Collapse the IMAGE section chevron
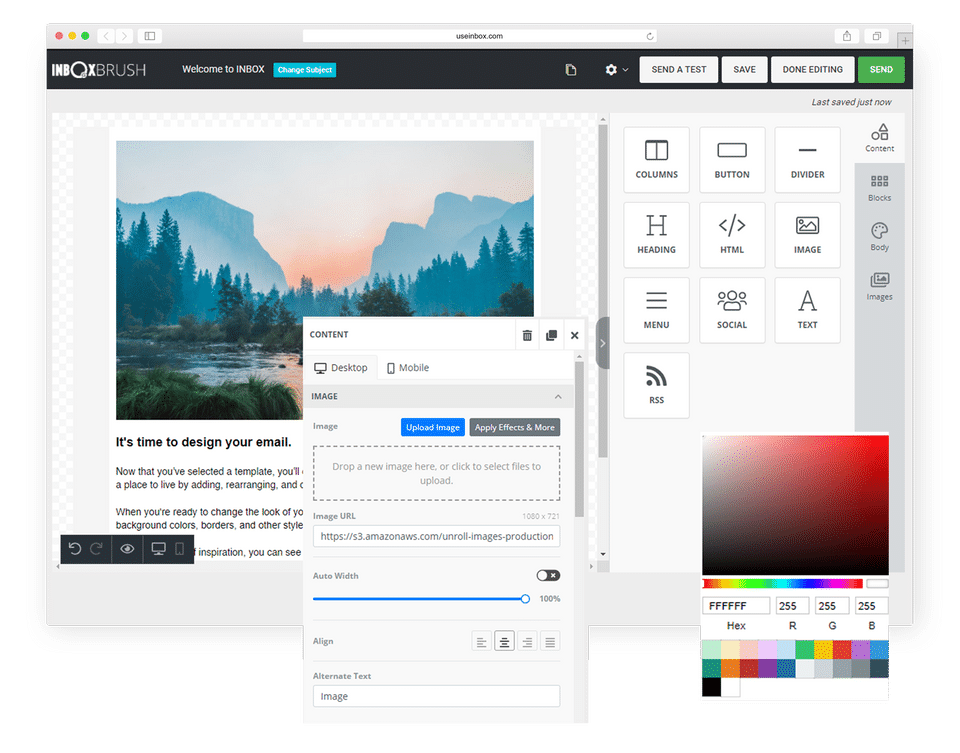This screenshot has width=960, height=753. click(558, 397)
